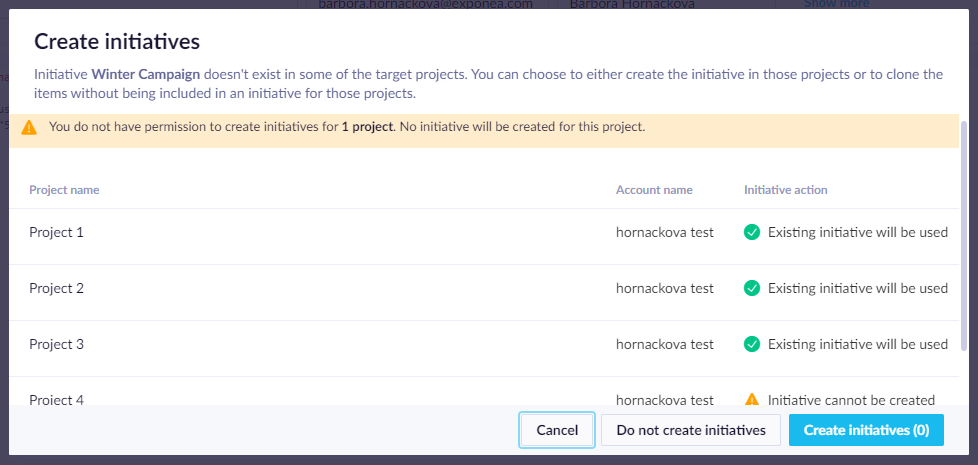The image size is (978, 465).
Task: Click 'Existing initiative will be used' for Project 1
Action: tap(857, 232)
